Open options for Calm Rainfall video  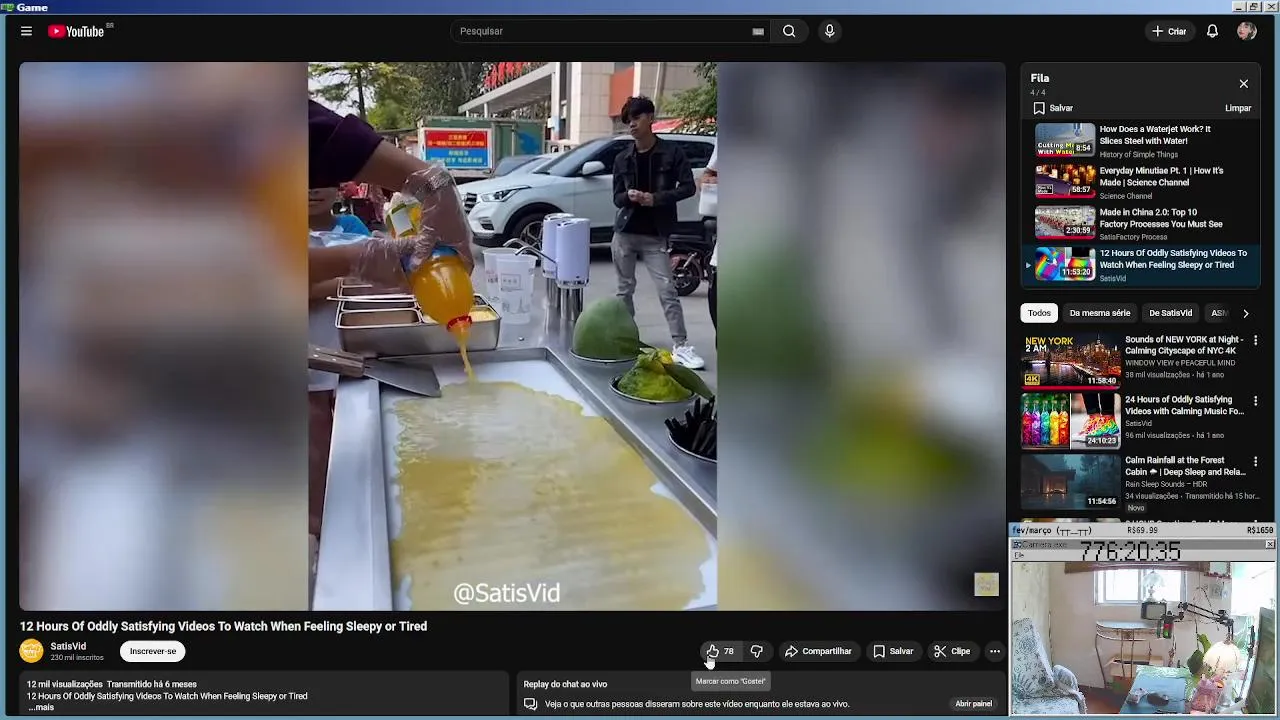tap(1255, 462)
